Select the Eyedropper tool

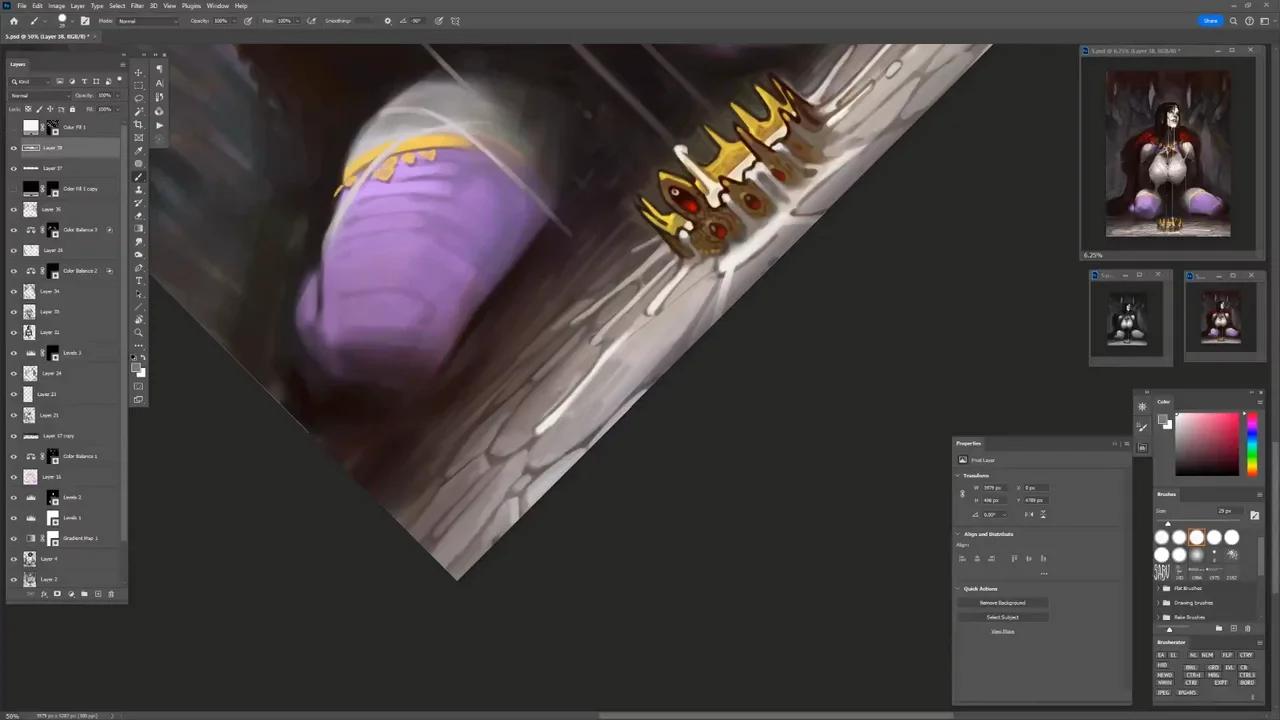(139, 151)
